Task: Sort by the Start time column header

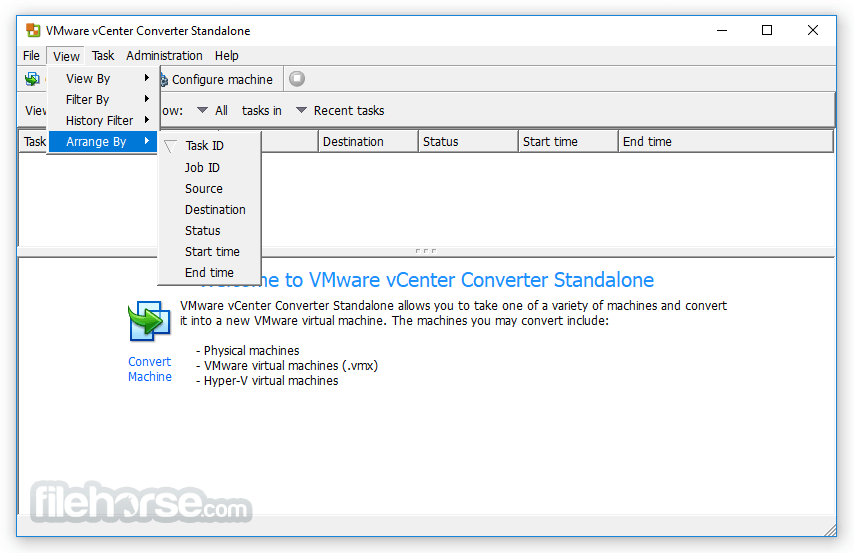Action: [x=569, y=142]
